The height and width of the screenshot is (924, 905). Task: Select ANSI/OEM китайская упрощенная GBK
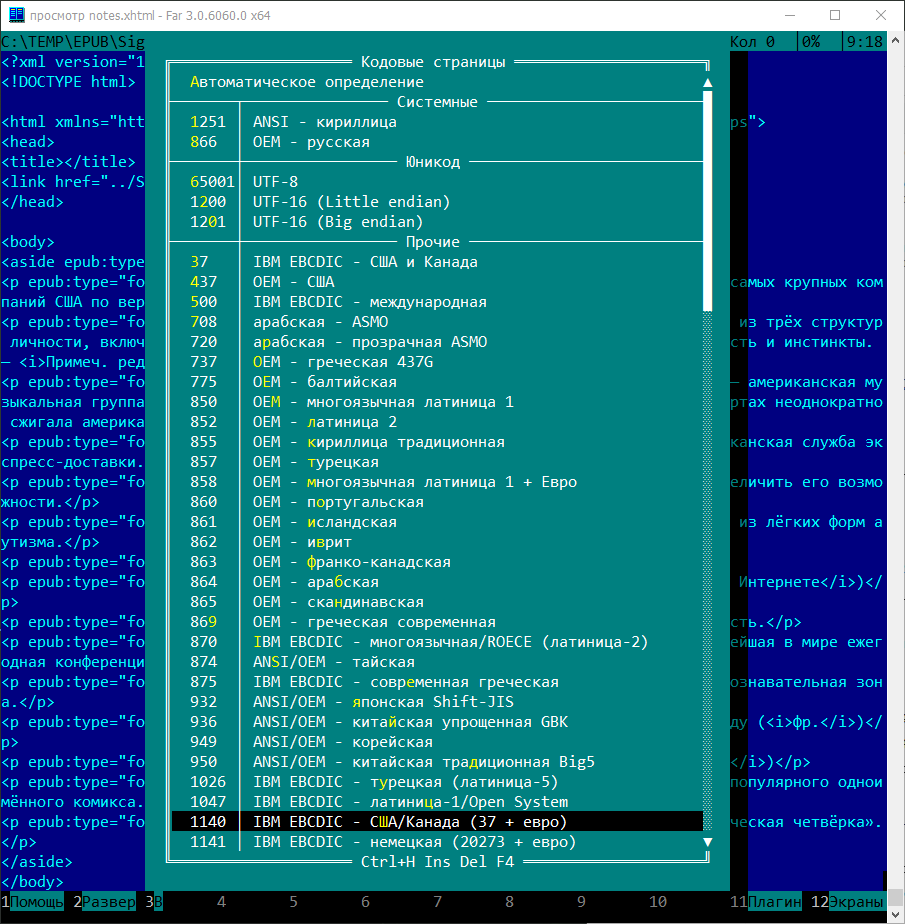coord(437,723)
